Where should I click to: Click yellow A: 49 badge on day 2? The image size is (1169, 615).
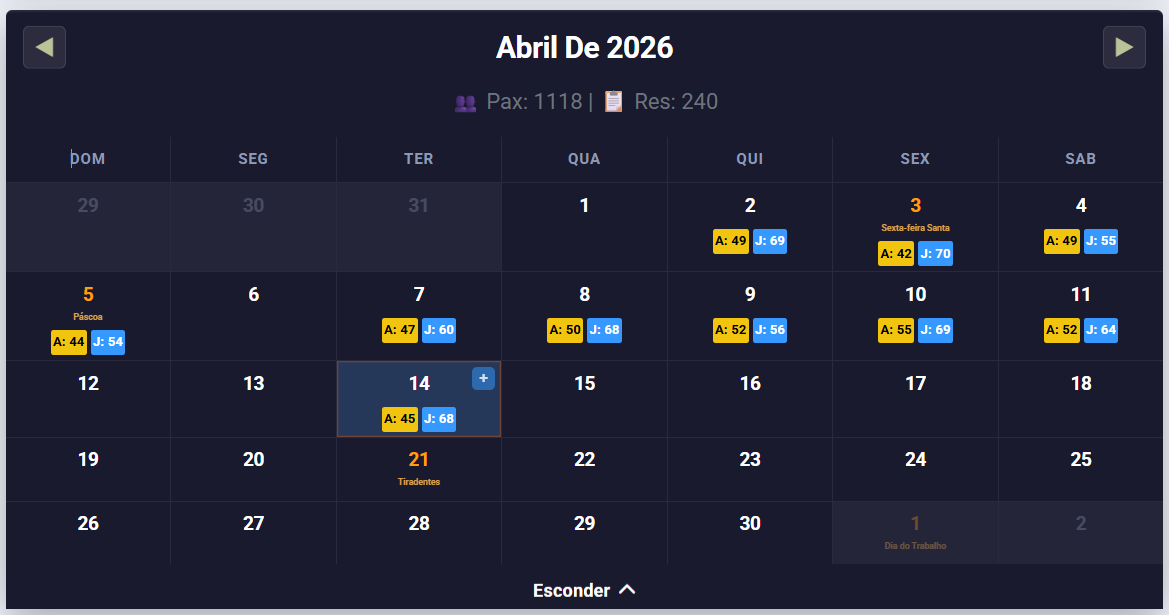tap(731, 241)
